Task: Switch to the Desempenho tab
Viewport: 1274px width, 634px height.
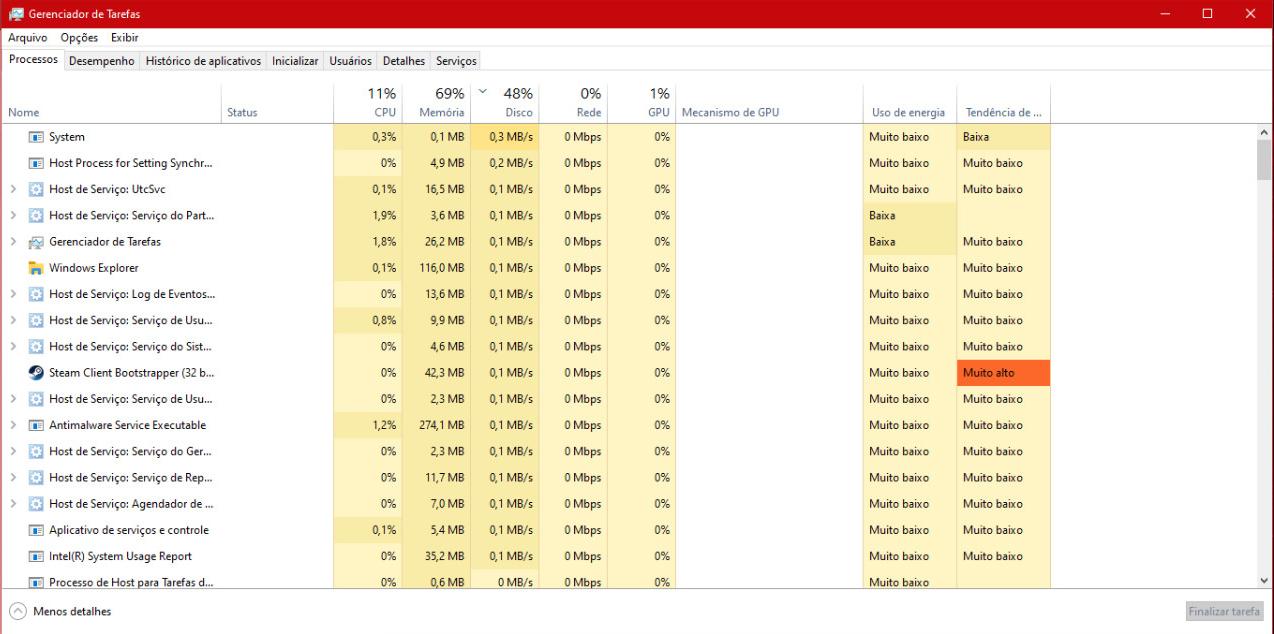Action: pyautogui.click(x=103, y=61)
